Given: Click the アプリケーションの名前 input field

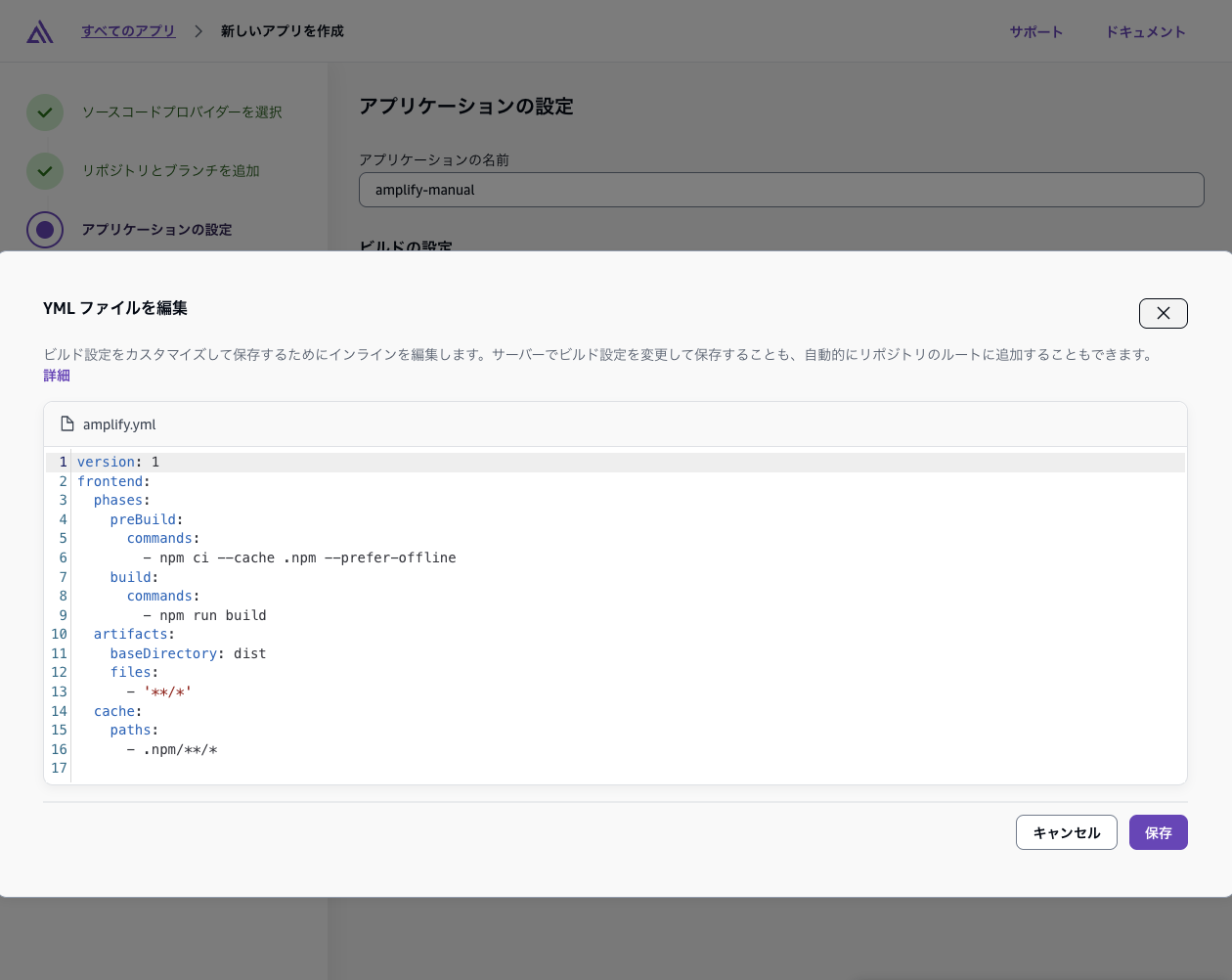Looking at the screenshot, I should [781, 190].
